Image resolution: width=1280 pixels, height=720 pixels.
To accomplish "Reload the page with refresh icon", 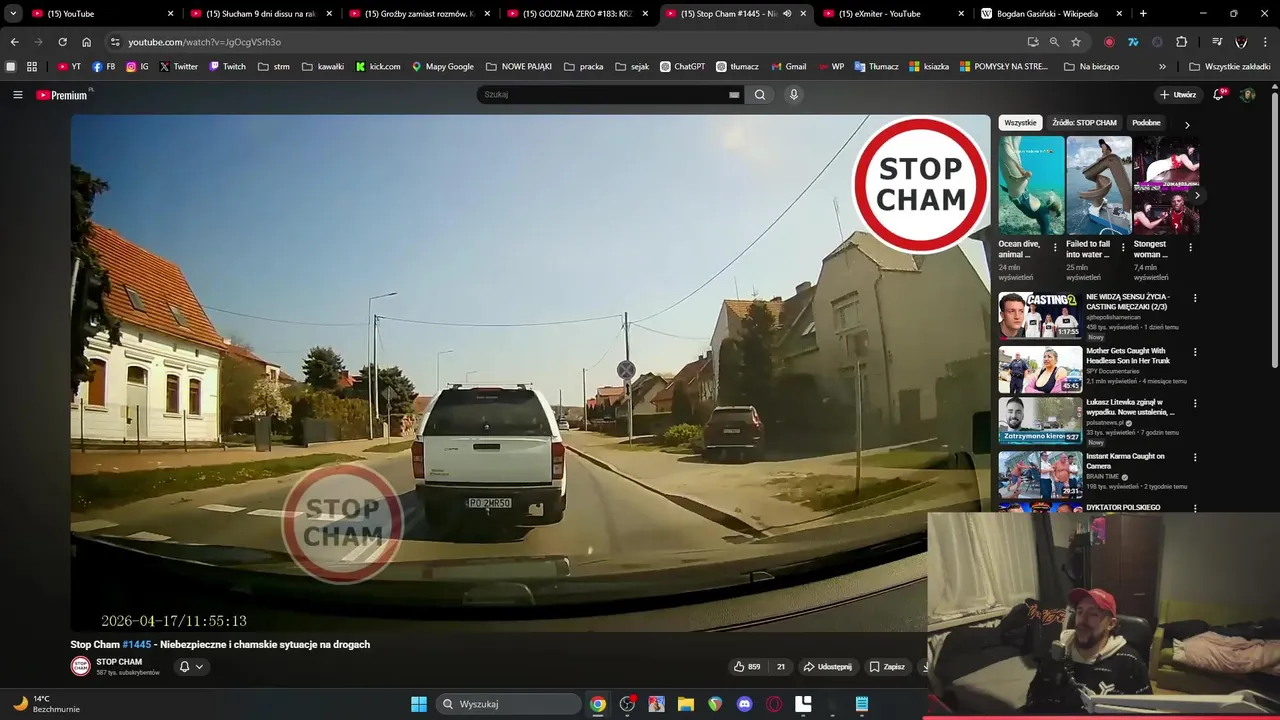I will tap(62, 42).
